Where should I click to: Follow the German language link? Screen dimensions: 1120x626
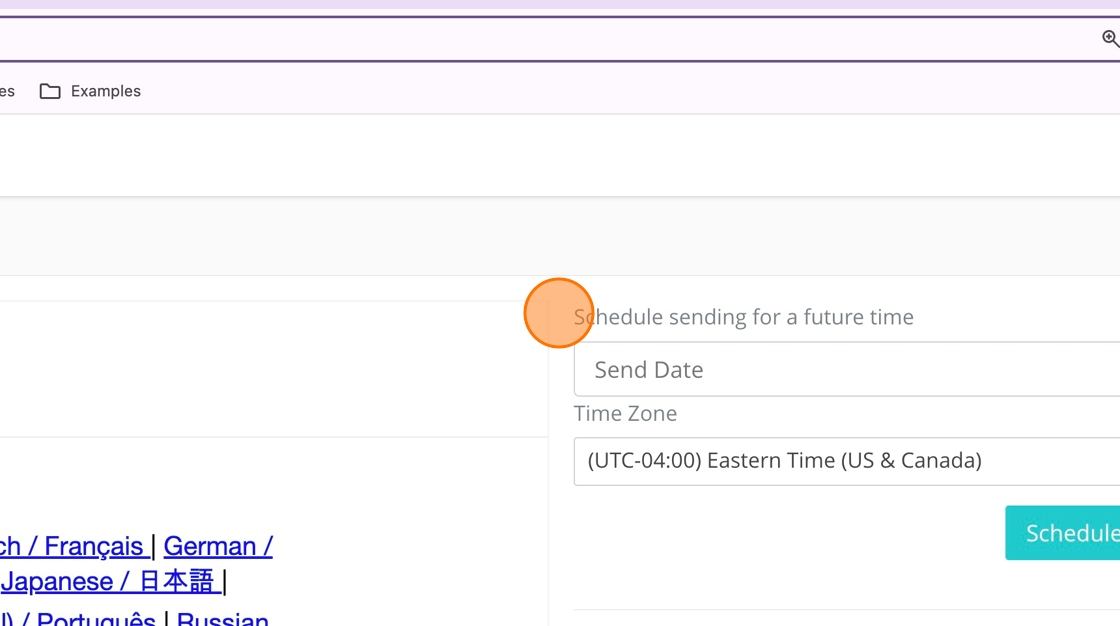218,546
